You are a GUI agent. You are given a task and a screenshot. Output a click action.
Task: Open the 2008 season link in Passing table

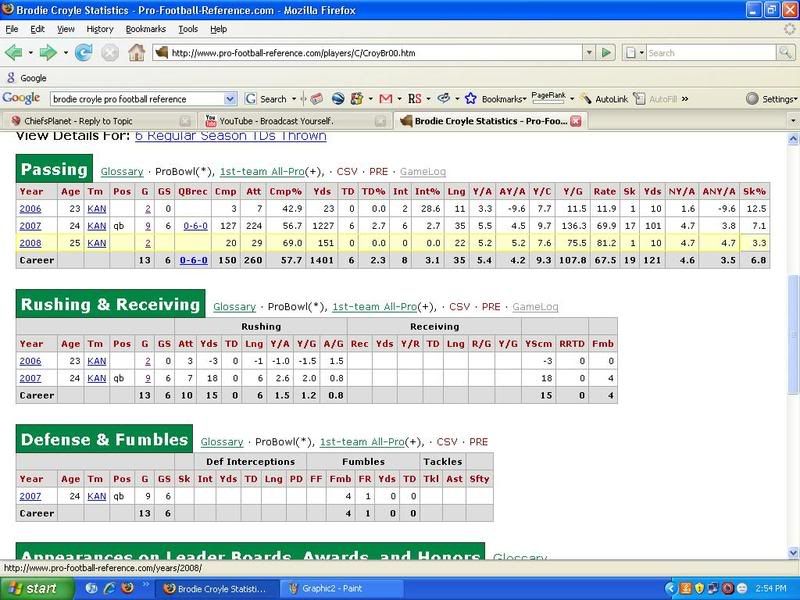(x=30, y=243)
